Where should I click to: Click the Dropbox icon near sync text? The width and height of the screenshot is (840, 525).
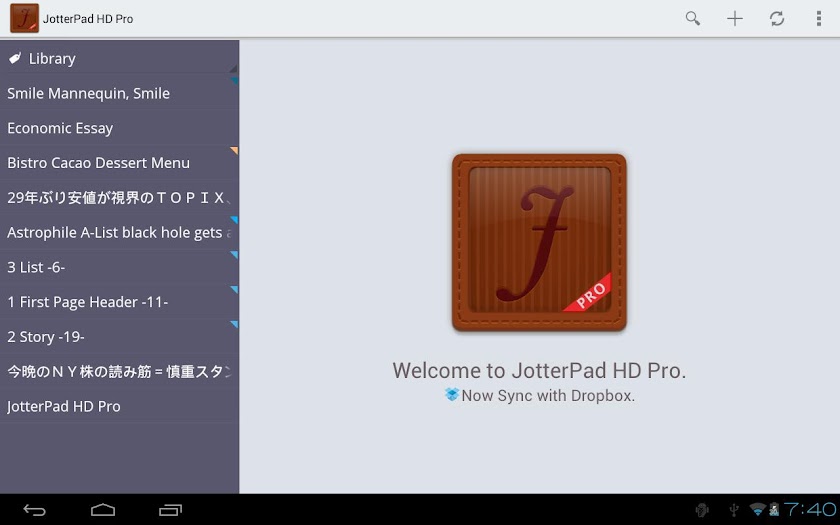pos(452,395)
